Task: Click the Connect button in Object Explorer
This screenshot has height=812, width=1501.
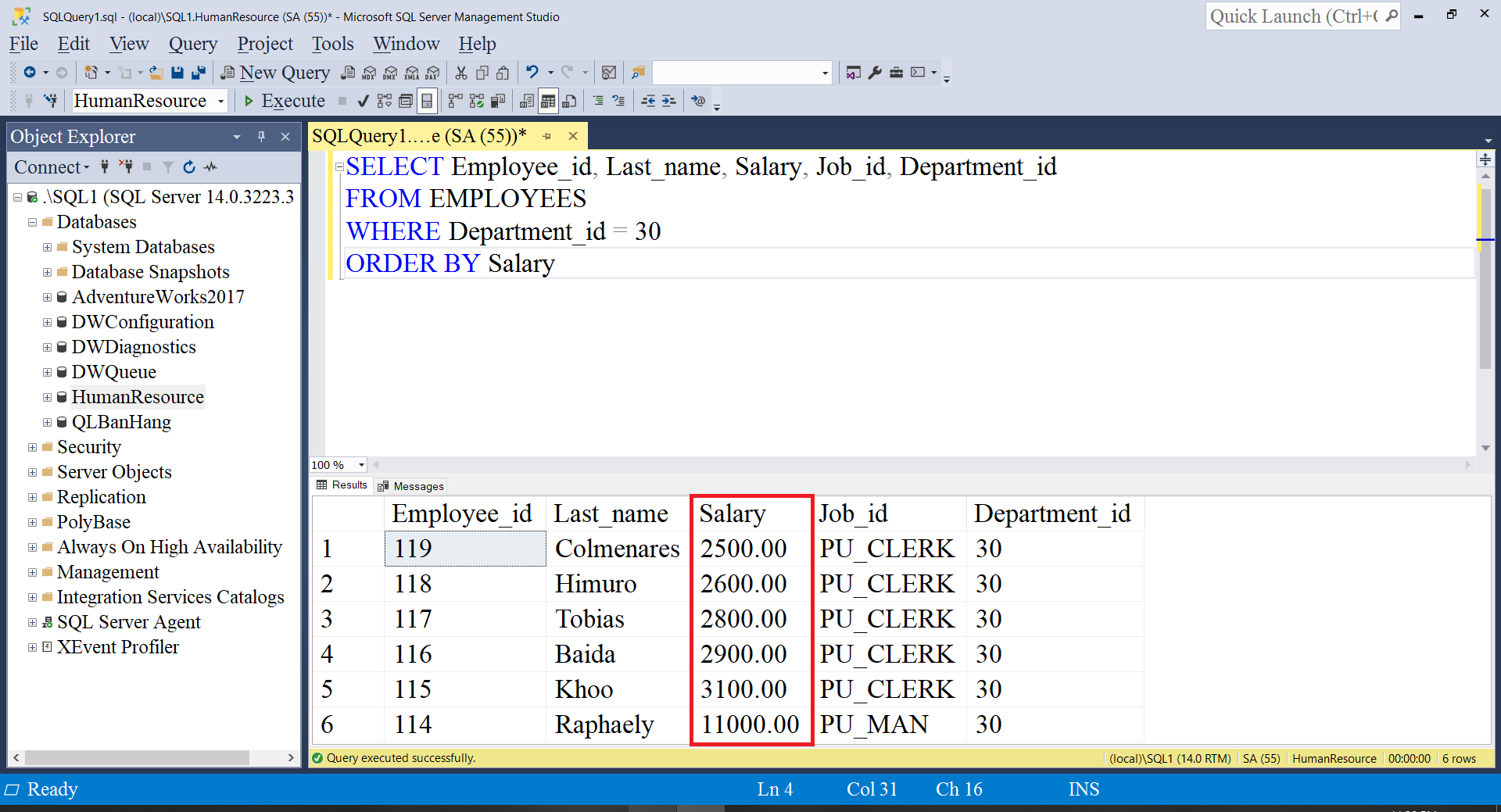Action: pyautogui.click(x=45, y=166)
